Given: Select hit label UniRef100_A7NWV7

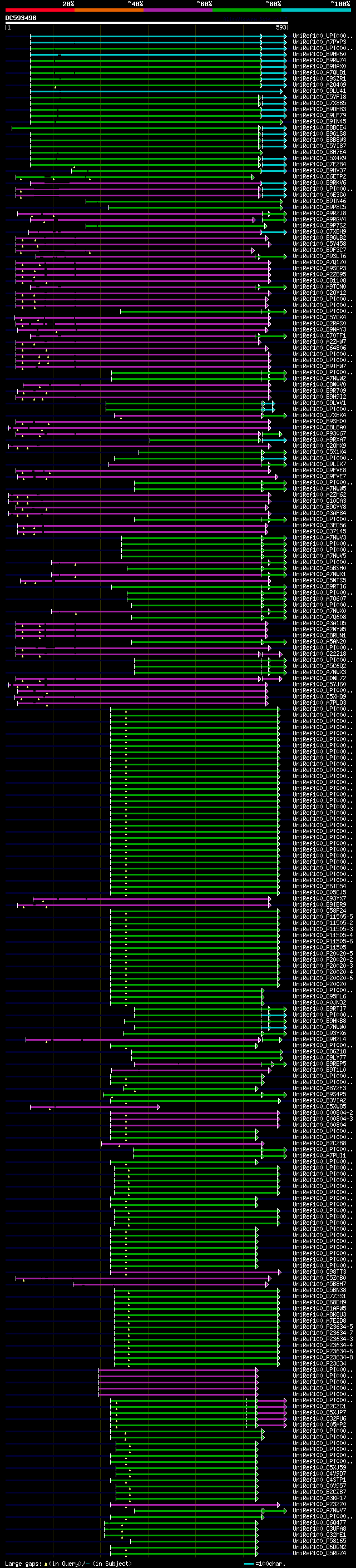Looking at the screenshot, I should pyautogui.click(x=319, y=1510).
